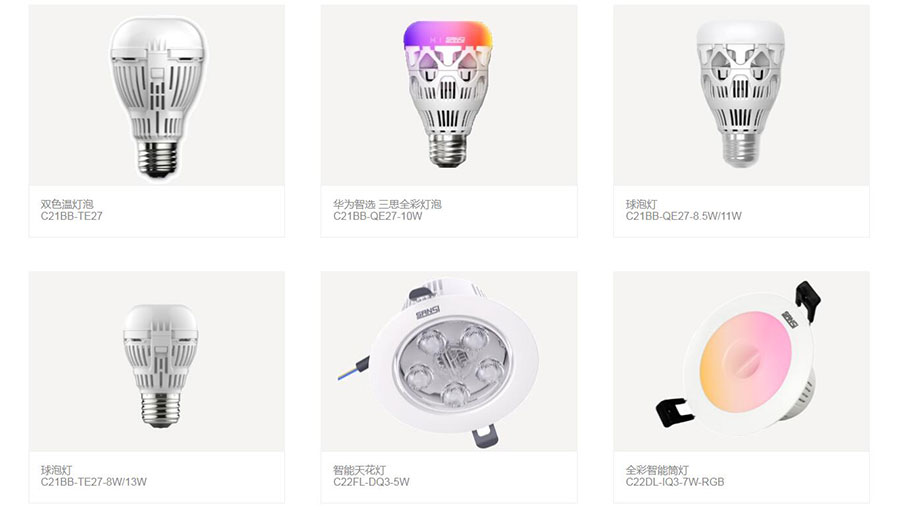Click the C21BB-TE27-8W/13W model number
Screen dimensions: 900x510
pyautogui.click(x=94, y=482)
